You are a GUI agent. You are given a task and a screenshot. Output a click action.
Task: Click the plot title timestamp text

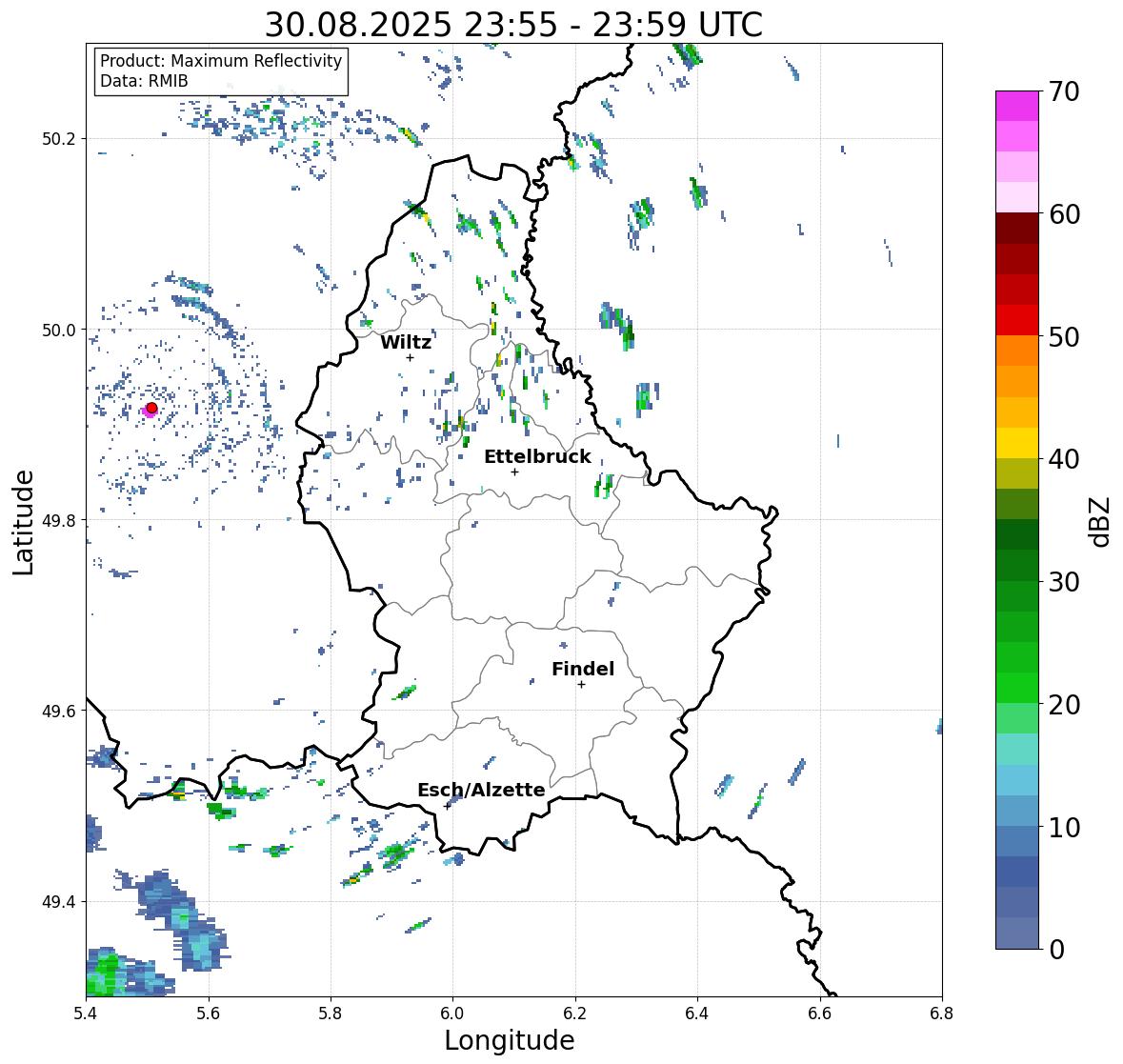[x=513, y=25]
